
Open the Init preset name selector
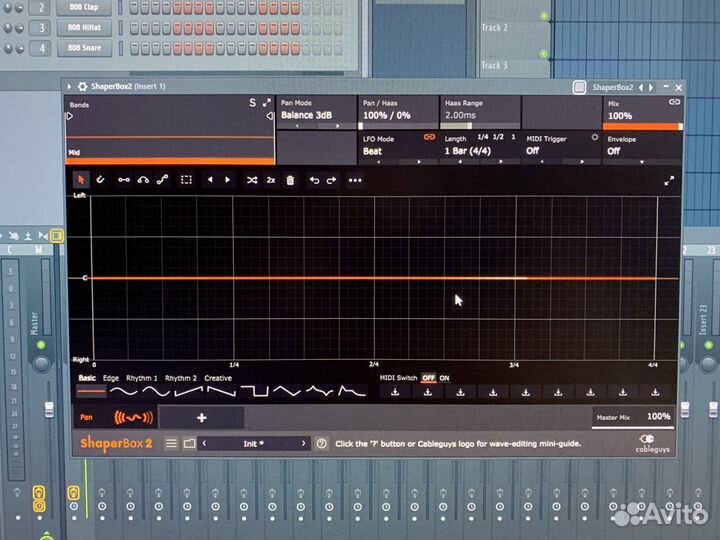[253, 444]
